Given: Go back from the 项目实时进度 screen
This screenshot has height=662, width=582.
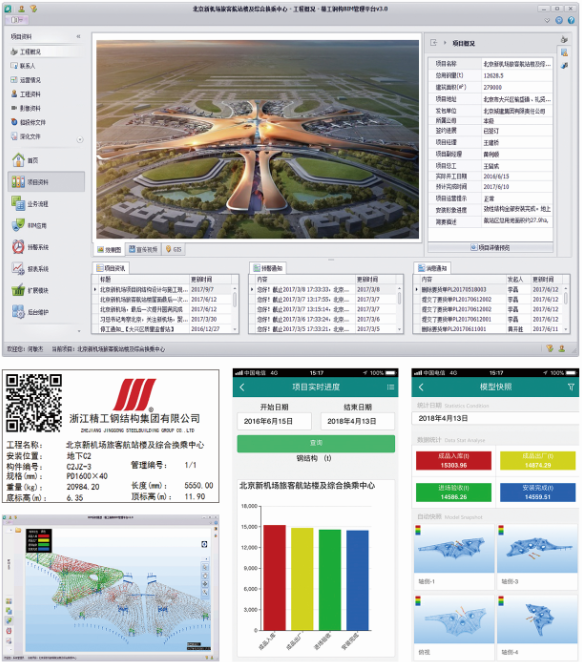Looking at the screenshot, I should pos(242,387).
